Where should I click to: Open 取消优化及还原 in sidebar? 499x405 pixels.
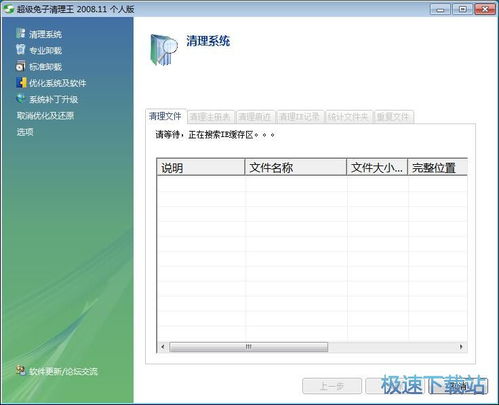(x=45, y=116)
